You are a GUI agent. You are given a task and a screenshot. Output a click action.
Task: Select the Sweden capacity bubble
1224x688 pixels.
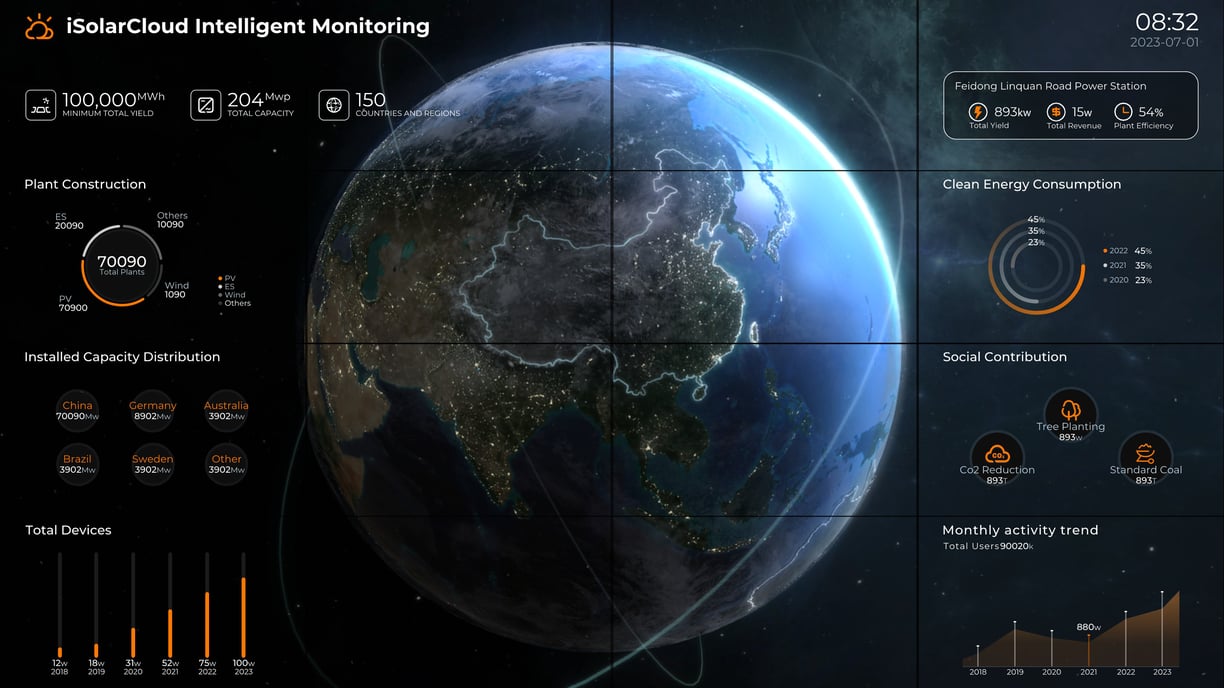pyautogui.click(x=152, y=464)
